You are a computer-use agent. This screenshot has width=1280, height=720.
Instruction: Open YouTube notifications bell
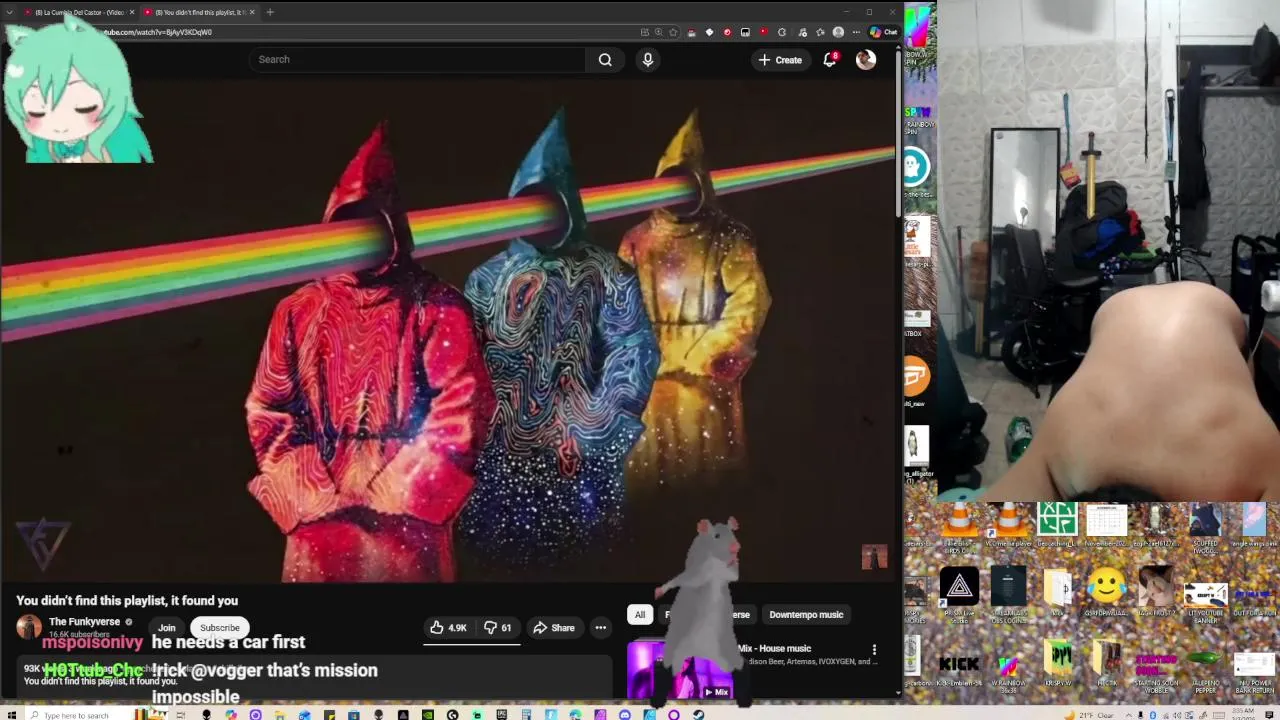(830, 60)
